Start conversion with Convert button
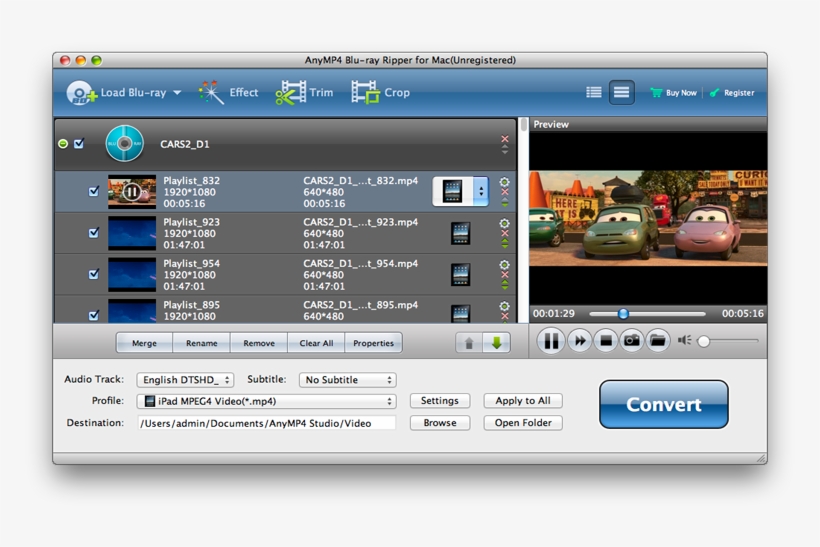The width and height of the screenshot is (820, 547). [x=664, y=404]
